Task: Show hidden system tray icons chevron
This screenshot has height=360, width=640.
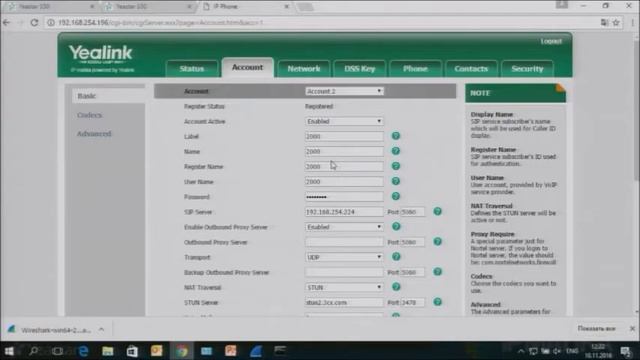Action: tap(521, 351)
